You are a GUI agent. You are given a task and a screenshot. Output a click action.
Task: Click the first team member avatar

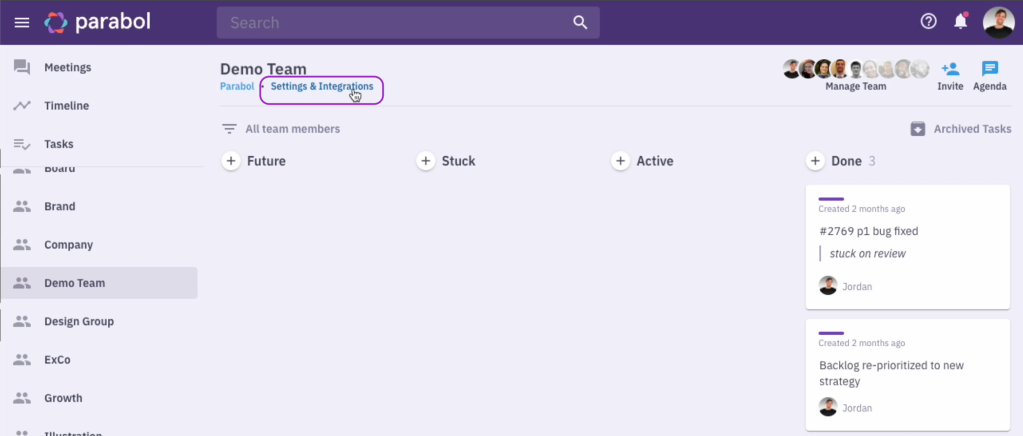click(791, 69)
